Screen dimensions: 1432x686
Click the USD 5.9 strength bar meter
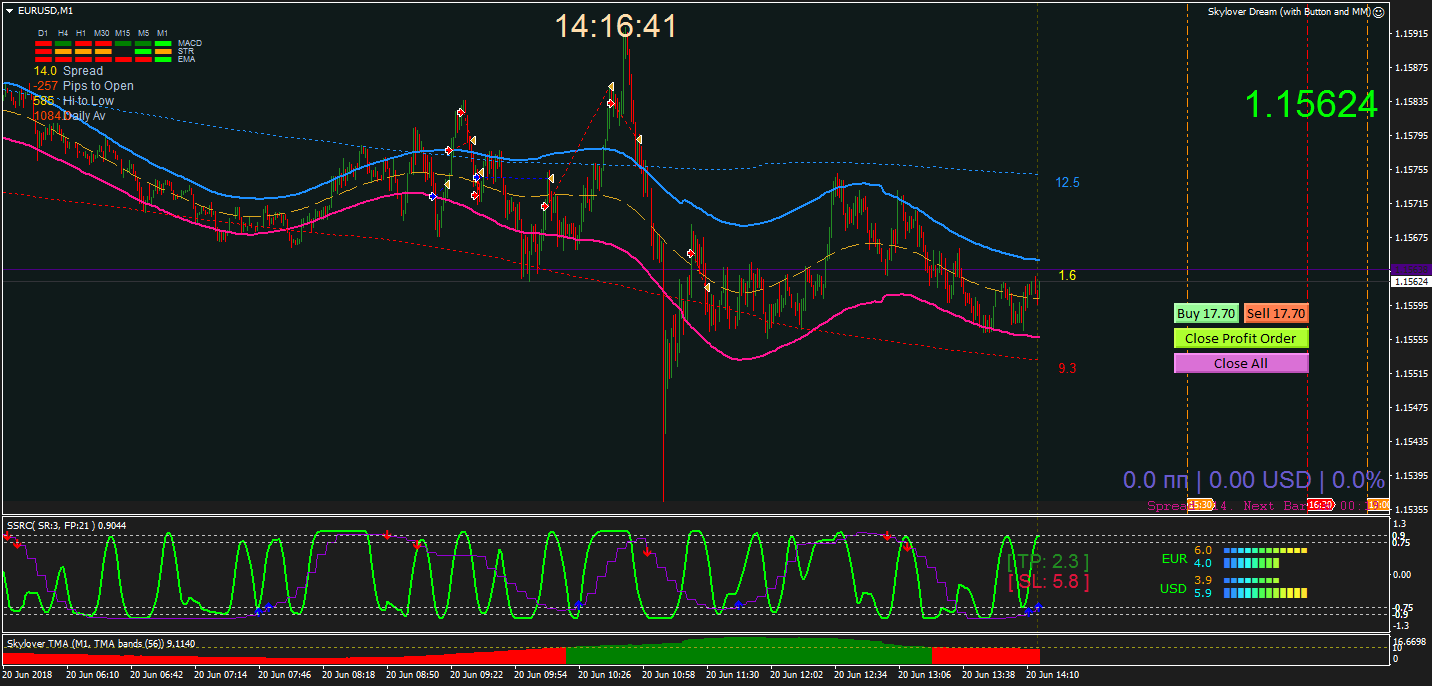click(x=1266, y=593)
